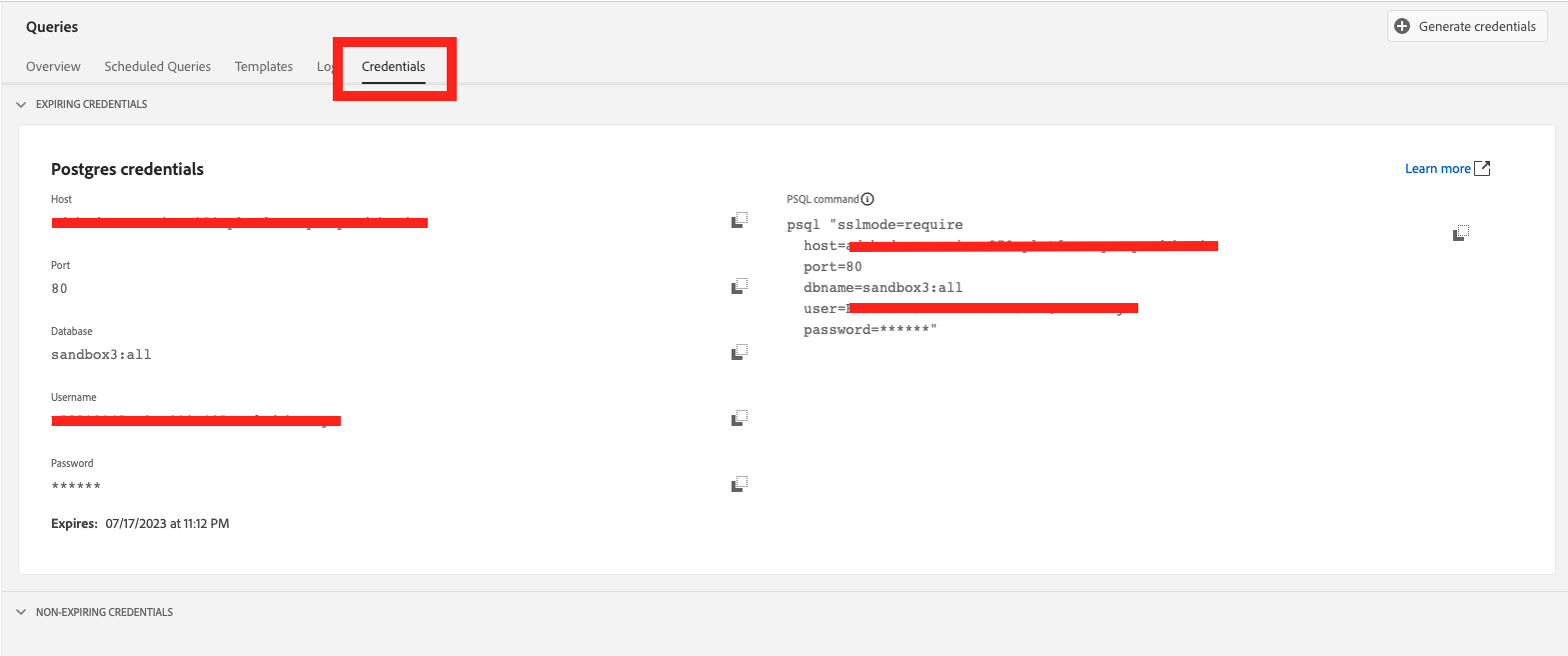
Task: Copy the Username value
Action: pos(740,418)
